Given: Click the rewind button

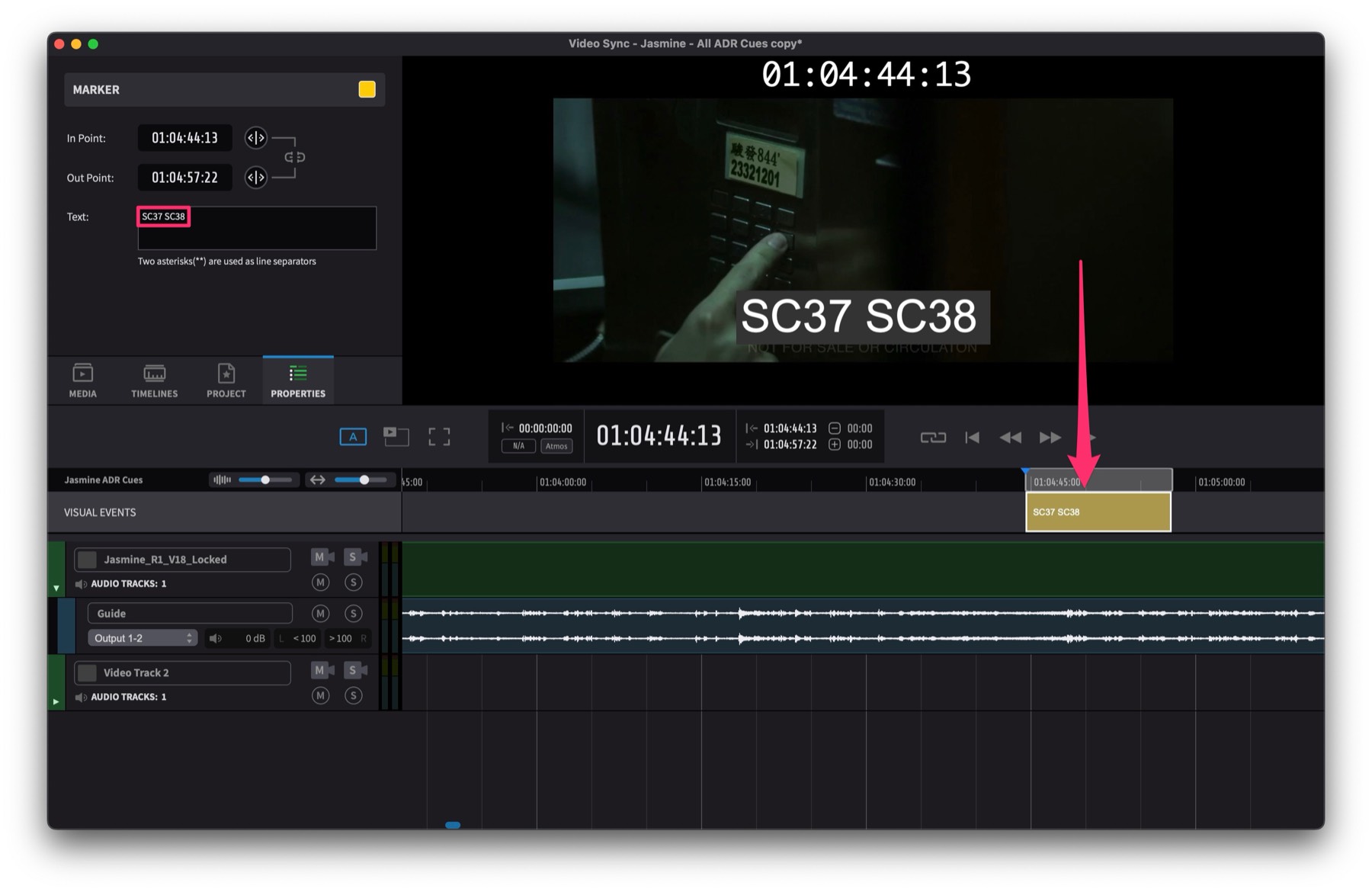Looking at the screenshot, I should click(x=1010, y=437).
